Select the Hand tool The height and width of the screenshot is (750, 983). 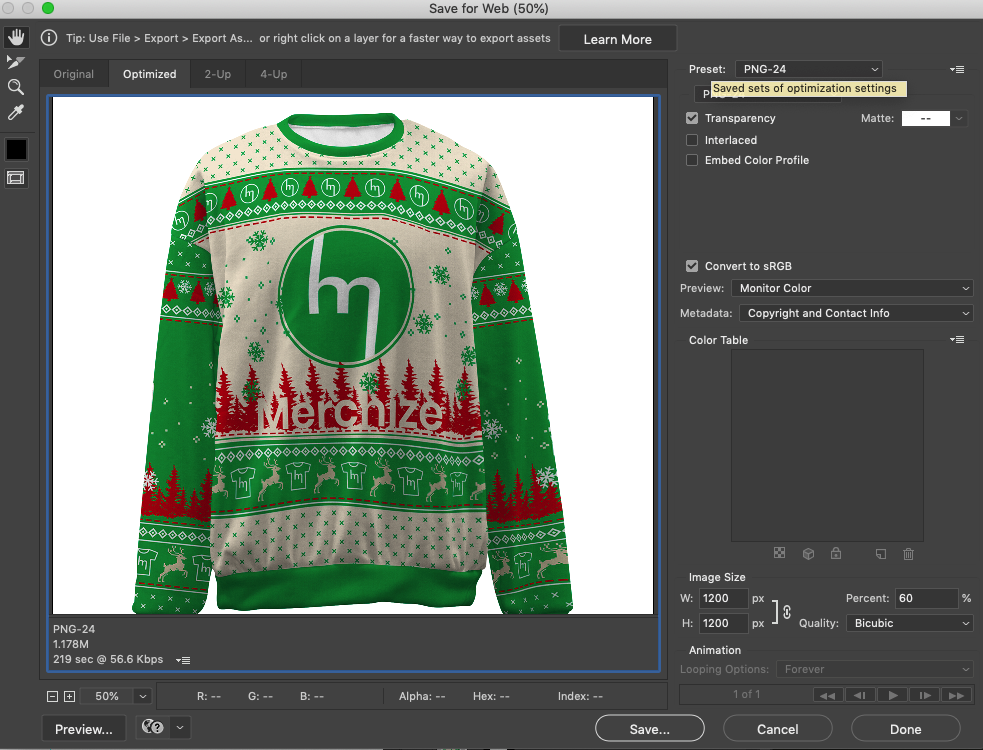(16, 37)
